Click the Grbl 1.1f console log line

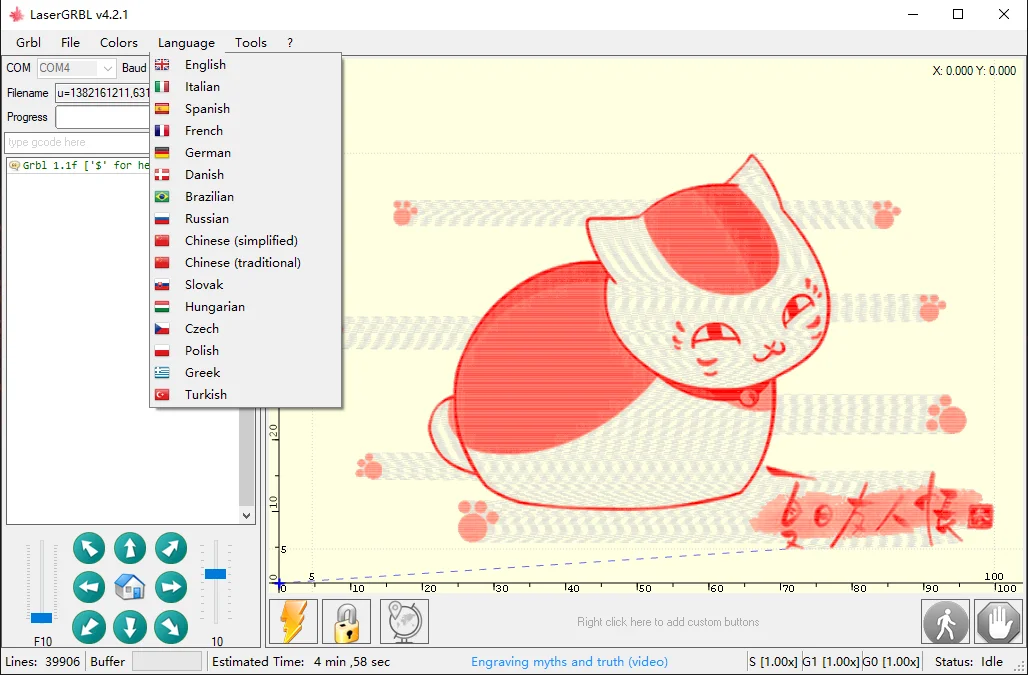81,165
